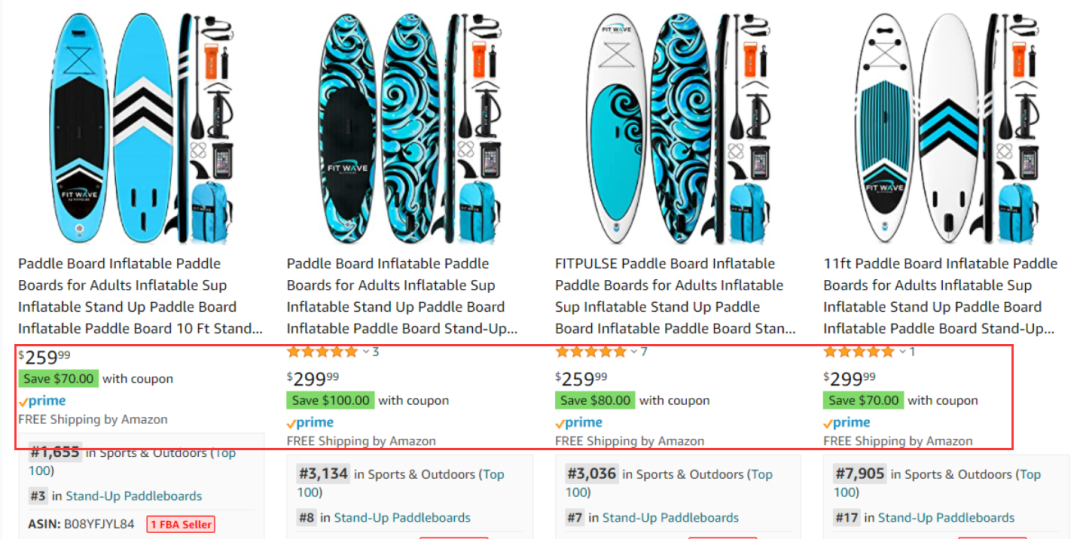Click the Top 100 link beside rank #7,905
This screenshot has height=539, width=1080.
click(x=1028, y=475)
